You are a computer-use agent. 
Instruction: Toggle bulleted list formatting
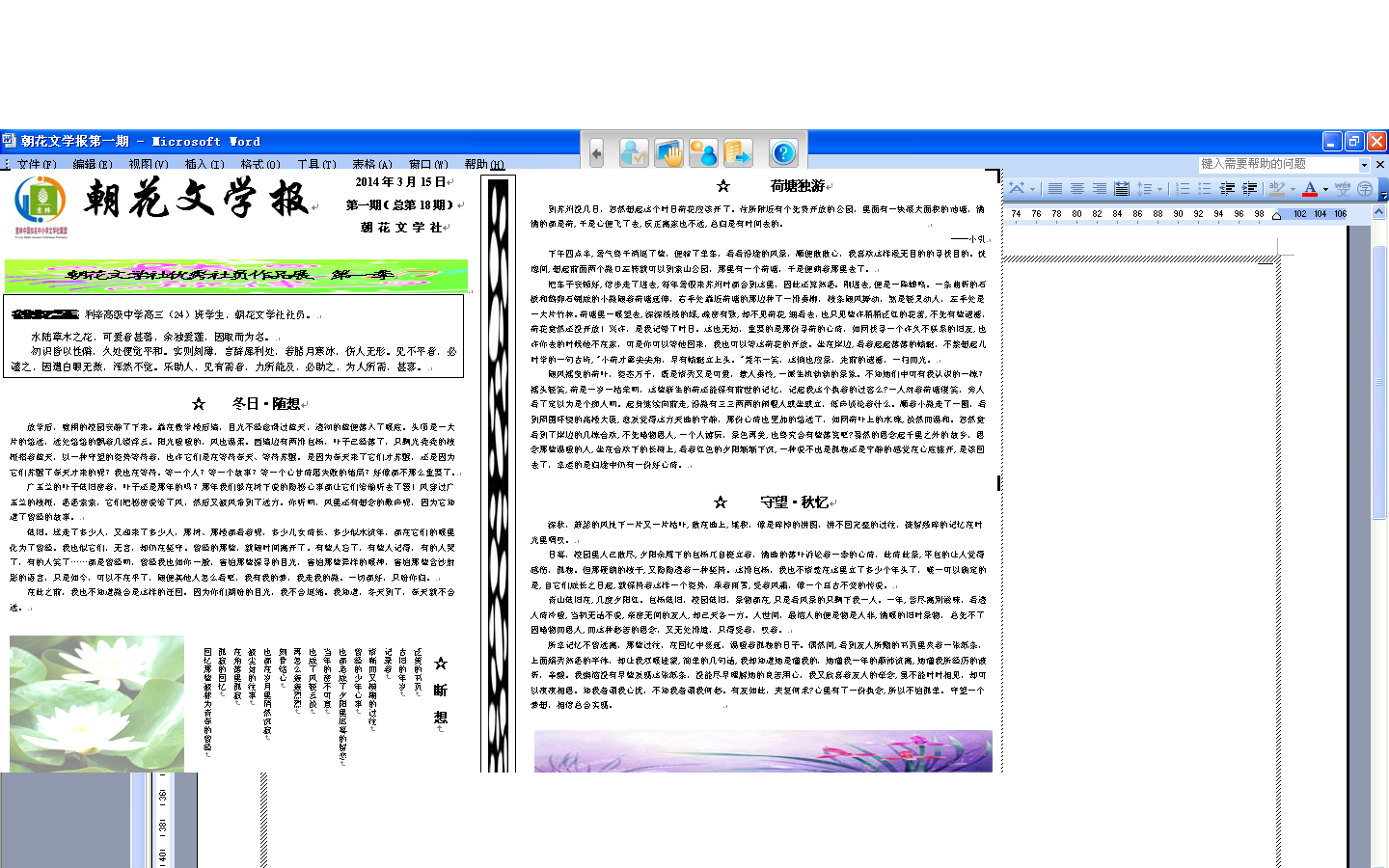[1205, 189]
